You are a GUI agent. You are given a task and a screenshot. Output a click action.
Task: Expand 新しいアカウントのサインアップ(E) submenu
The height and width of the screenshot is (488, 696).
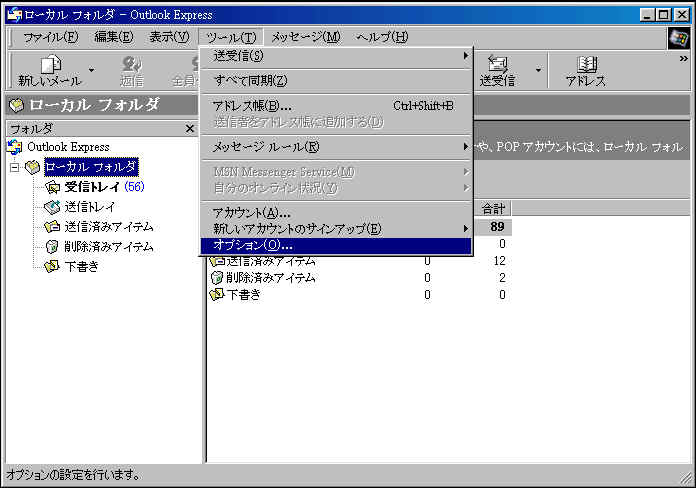[336, 229]
